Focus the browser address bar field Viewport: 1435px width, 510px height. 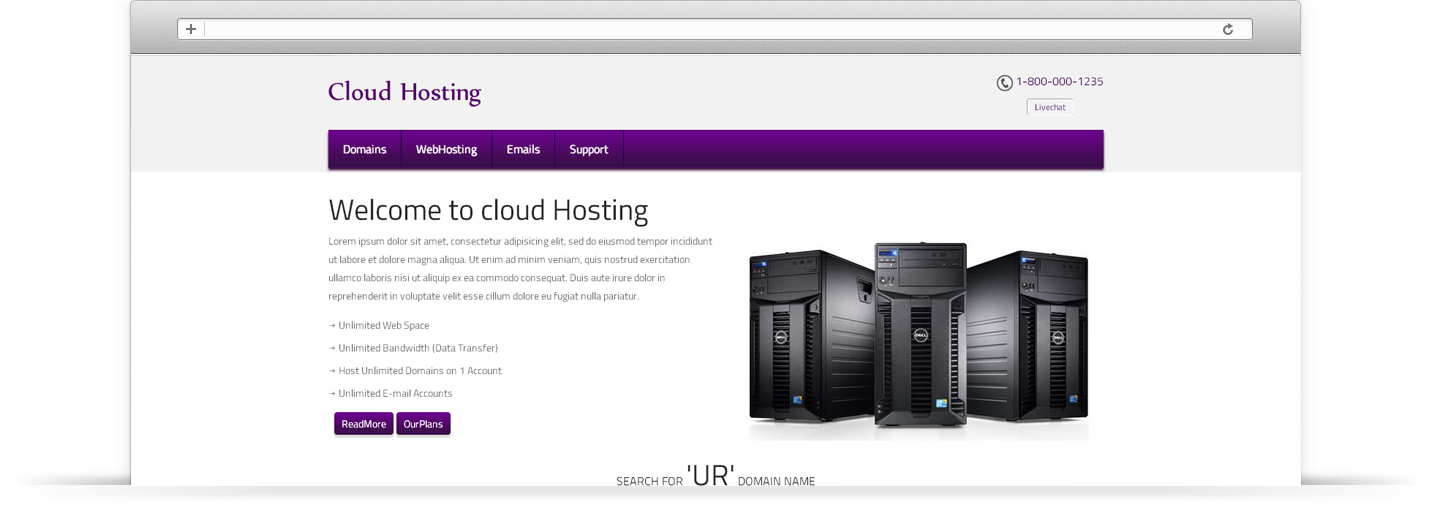click(710, 29)
